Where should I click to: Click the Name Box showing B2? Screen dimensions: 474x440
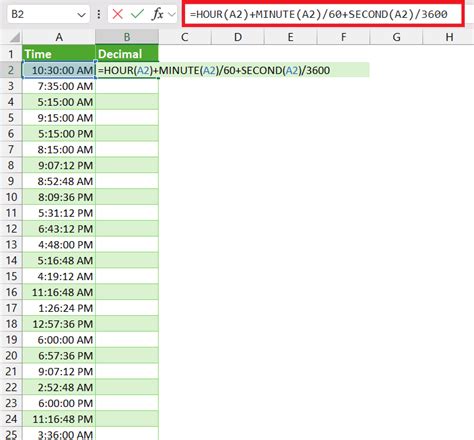48,14
